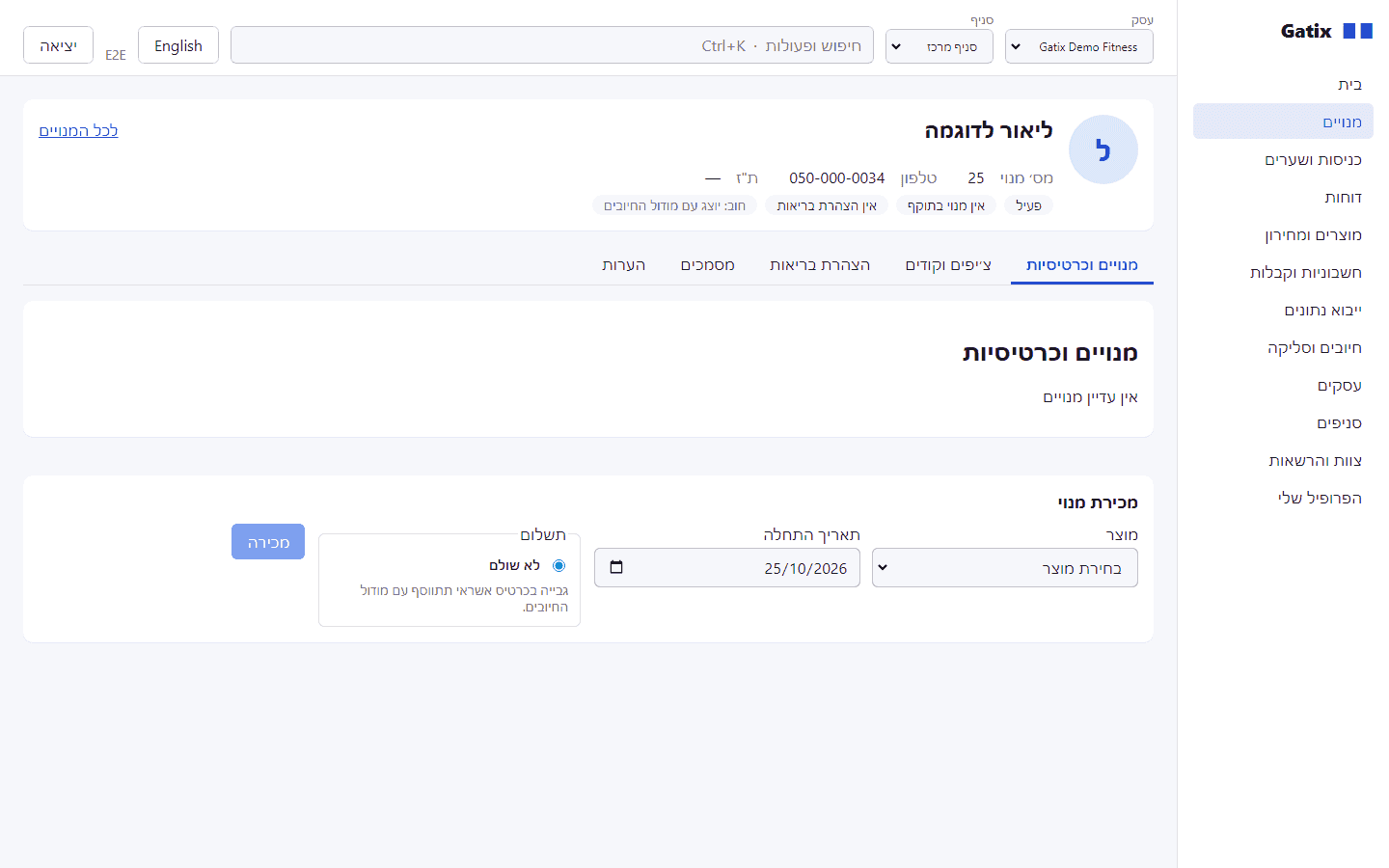Click the אין מנוי בתוקף badge
1389x868 pixels.
click(x=946, y=205)
